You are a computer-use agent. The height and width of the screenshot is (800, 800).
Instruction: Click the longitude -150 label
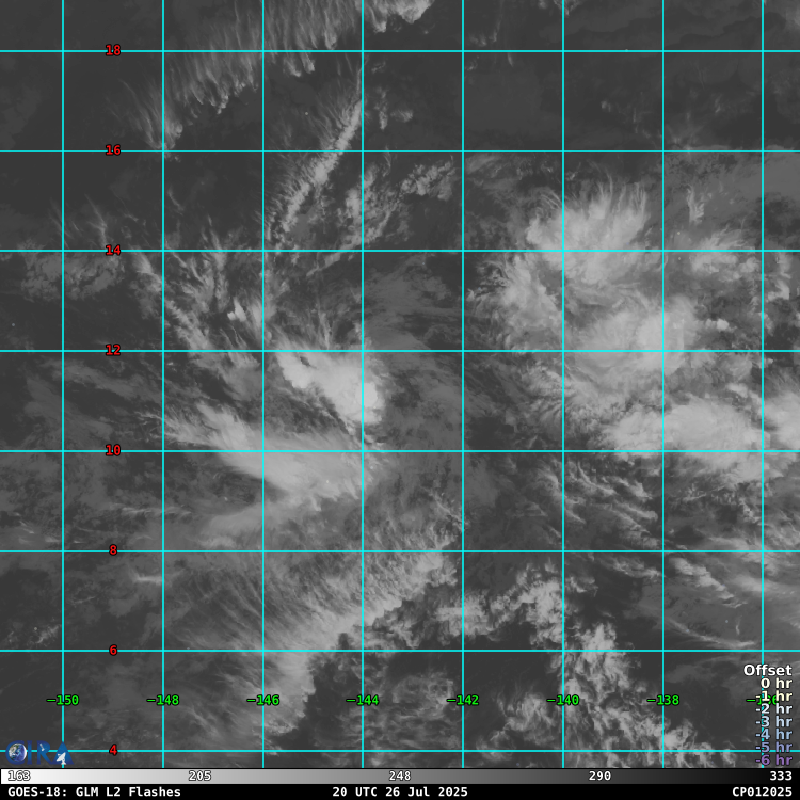tap(63, 700)
